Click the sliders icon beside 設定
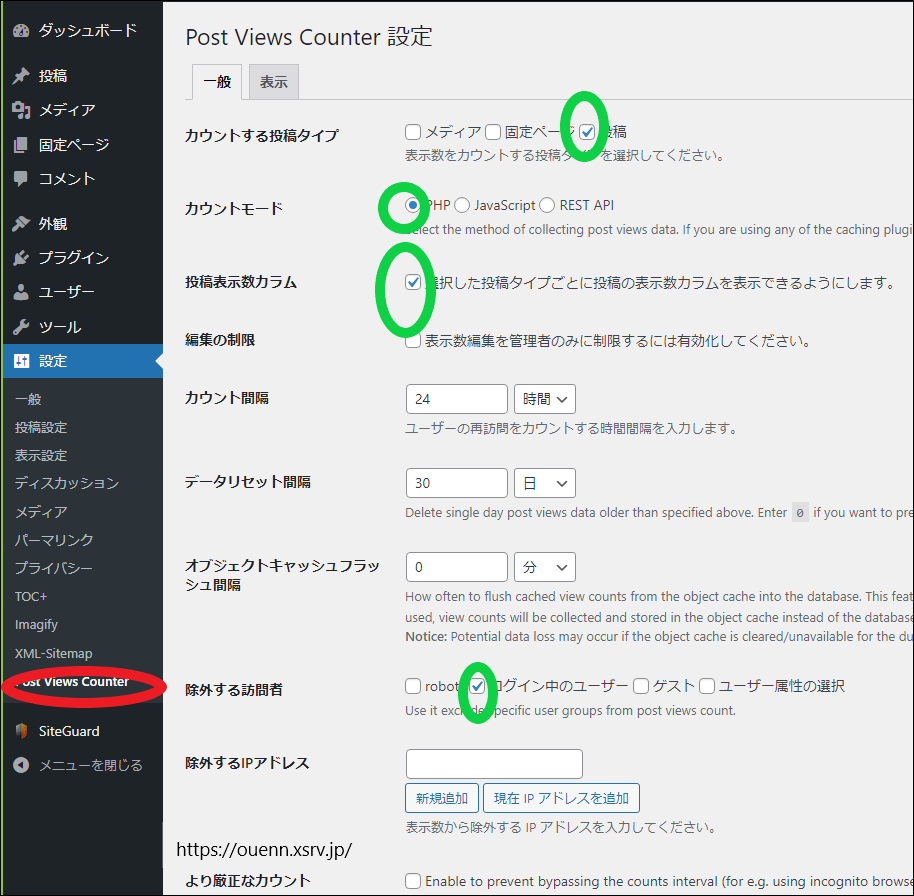This screenshot has width=914, height=896. (22, 361)
